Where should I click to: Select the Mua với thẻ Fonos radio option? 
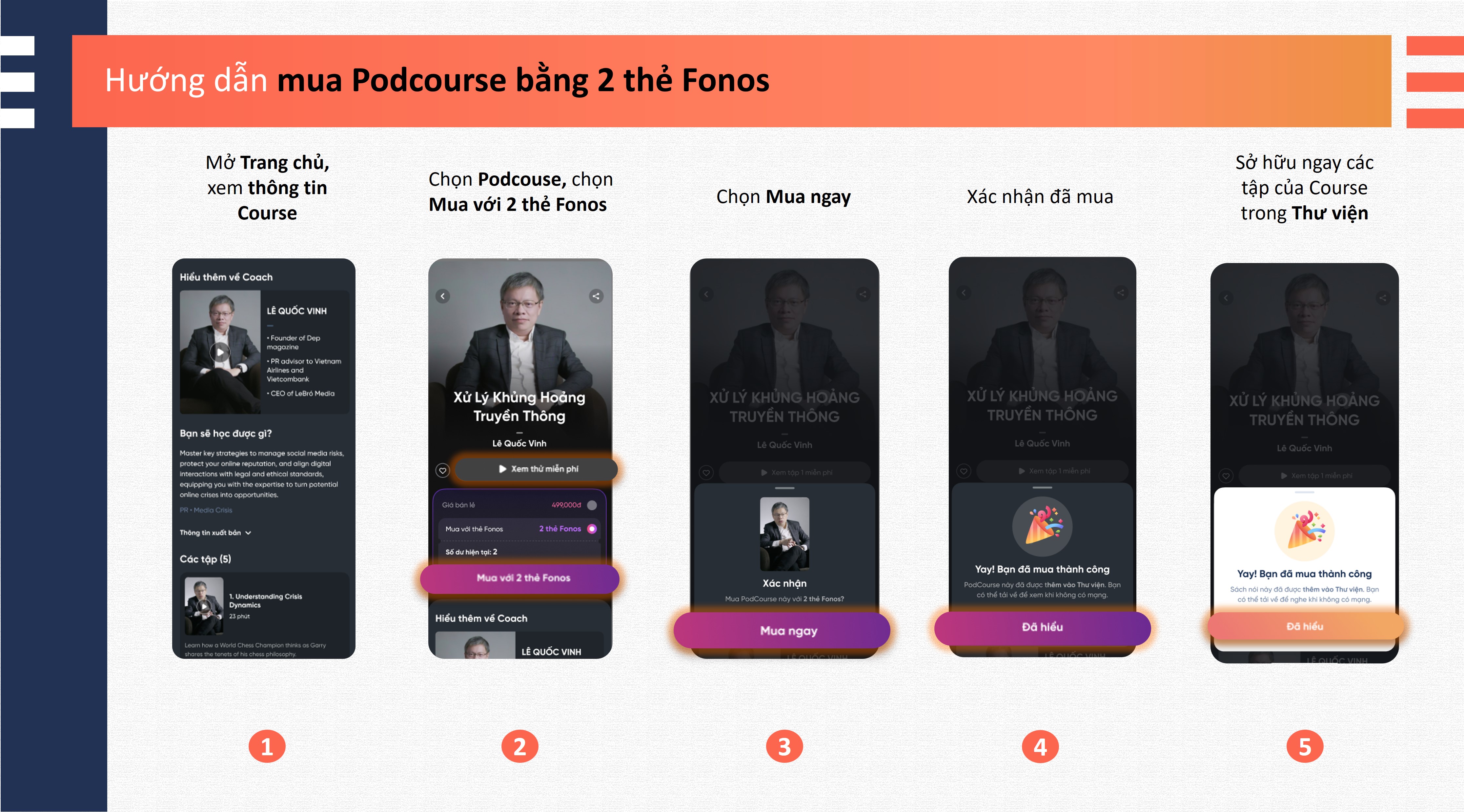tap(592, 529)
